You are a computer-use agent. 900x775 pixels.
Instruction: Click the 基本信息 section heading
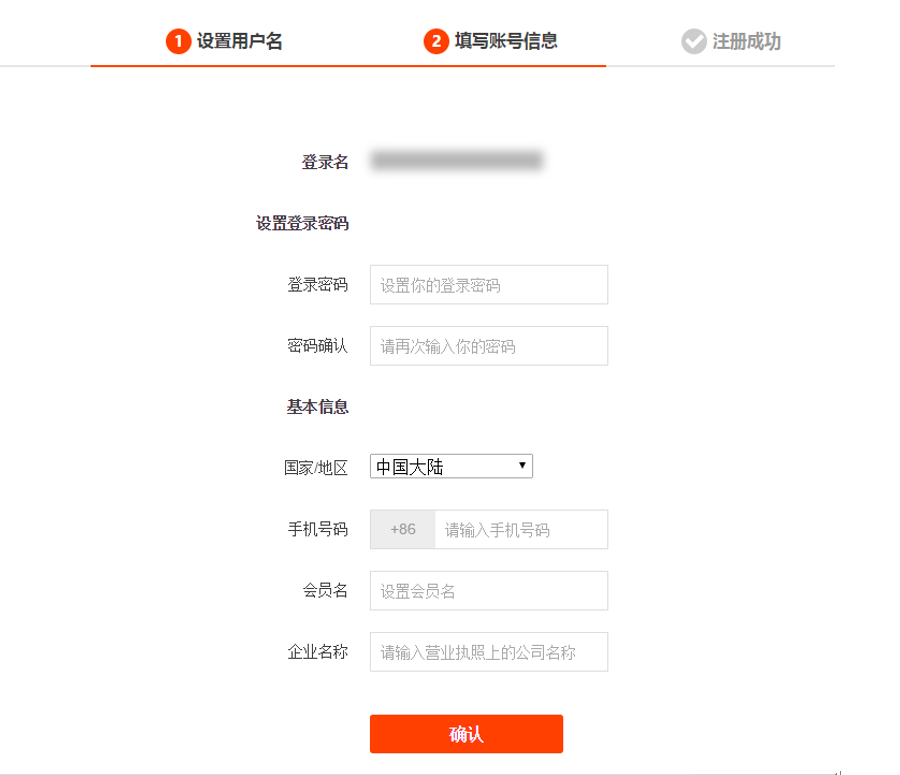pos(317,407)
